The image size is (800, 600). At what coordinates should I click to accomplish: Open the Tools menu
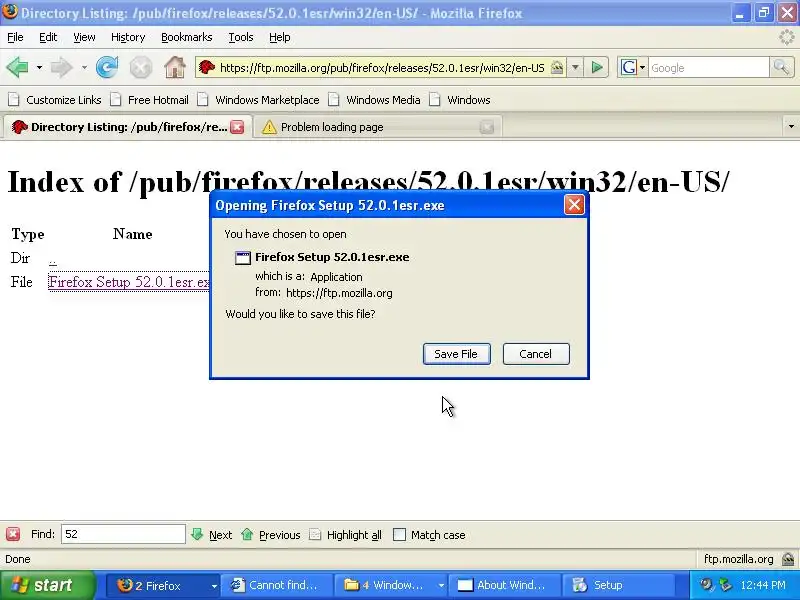[241, 37]
